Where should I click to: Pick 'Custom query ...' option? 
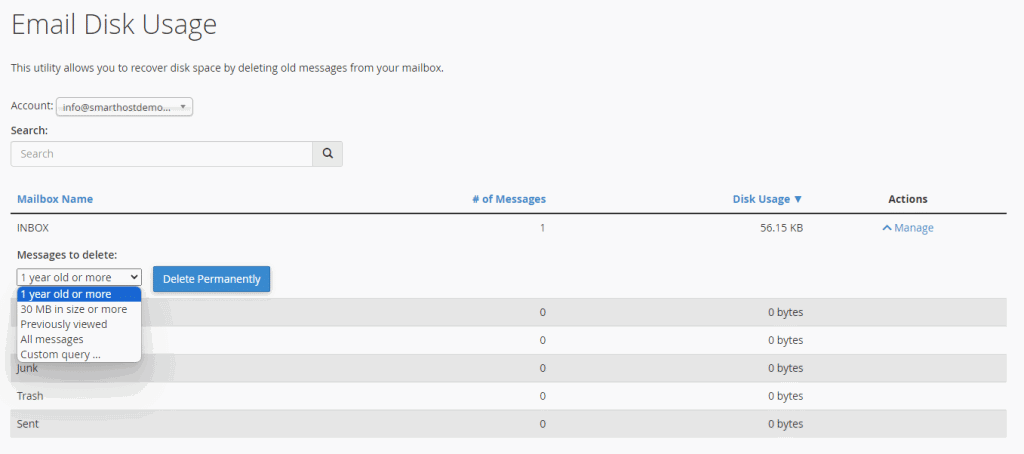(x=79, y=355)
